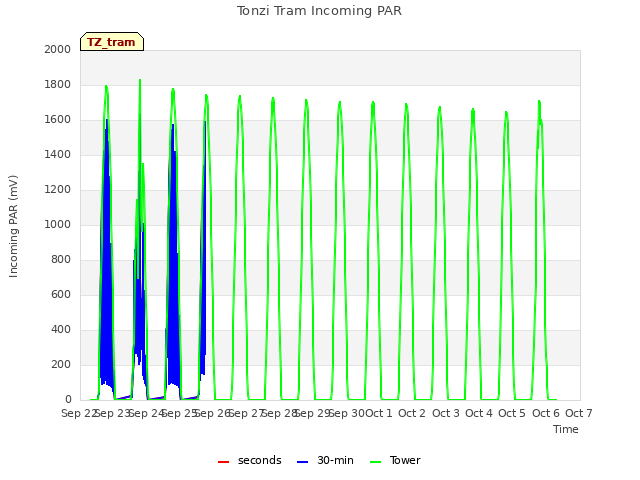Click the Oct 4 x-axis date label
Image resolution: width=640 pixels, height=480 pixels.
coord(479,413)
